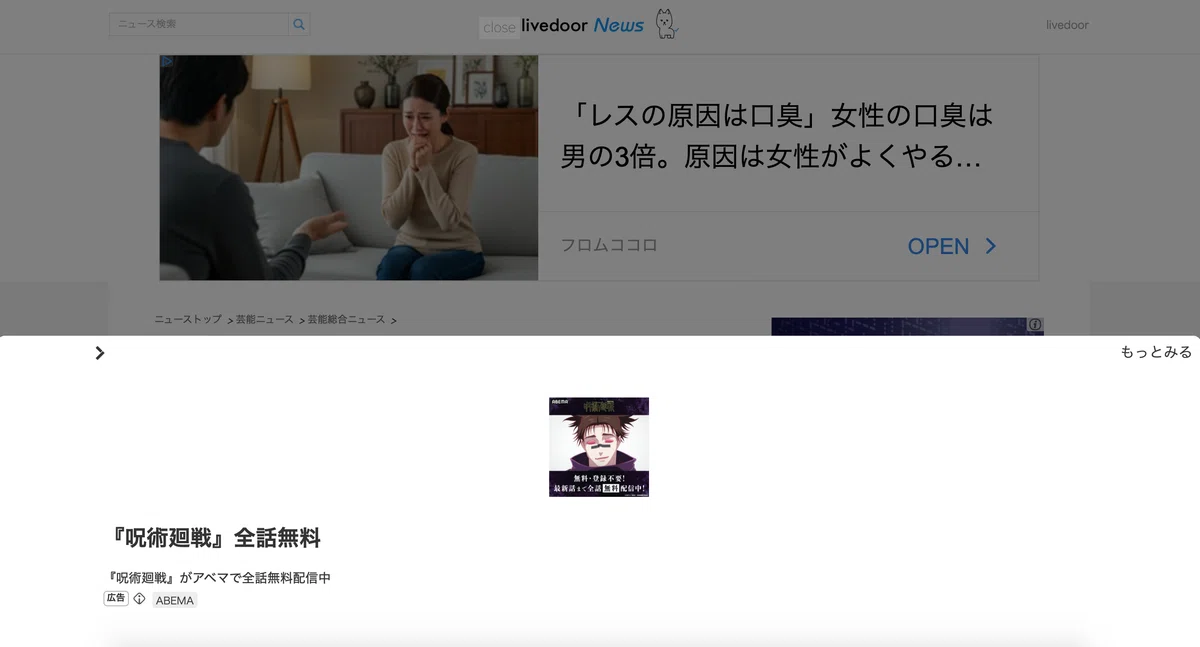Viewport: 1200px width, 647px height.
Task: Click フロムココロ advertiser name
Action: [609, 245]
